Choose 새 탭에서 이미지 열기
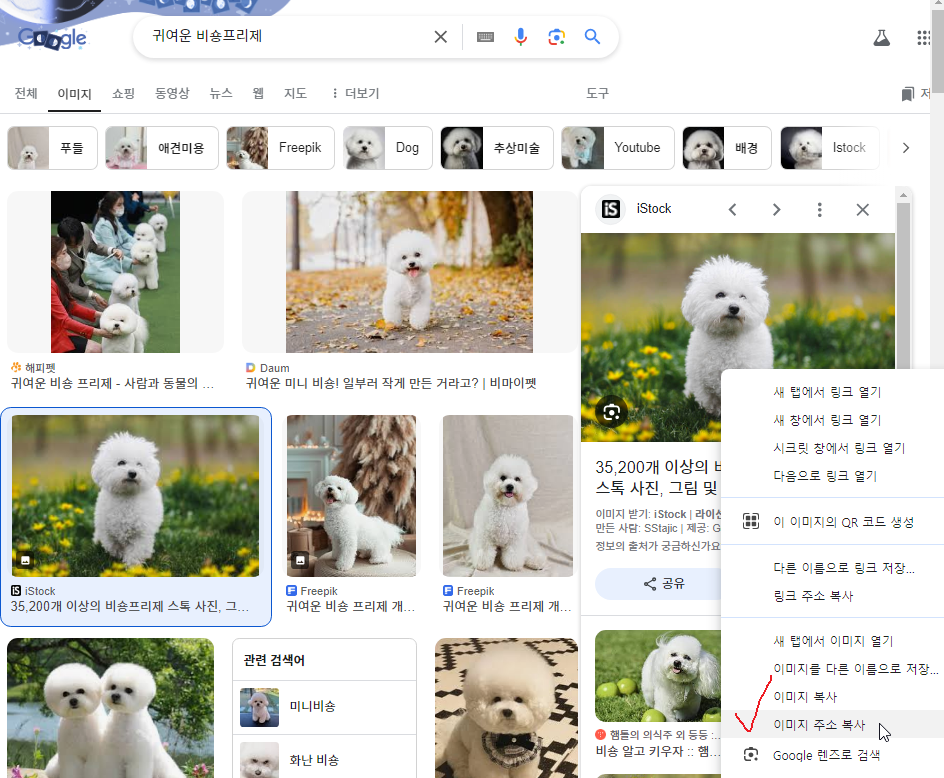Viewport: 944px width, 778px height. click(x=832, y=641)
